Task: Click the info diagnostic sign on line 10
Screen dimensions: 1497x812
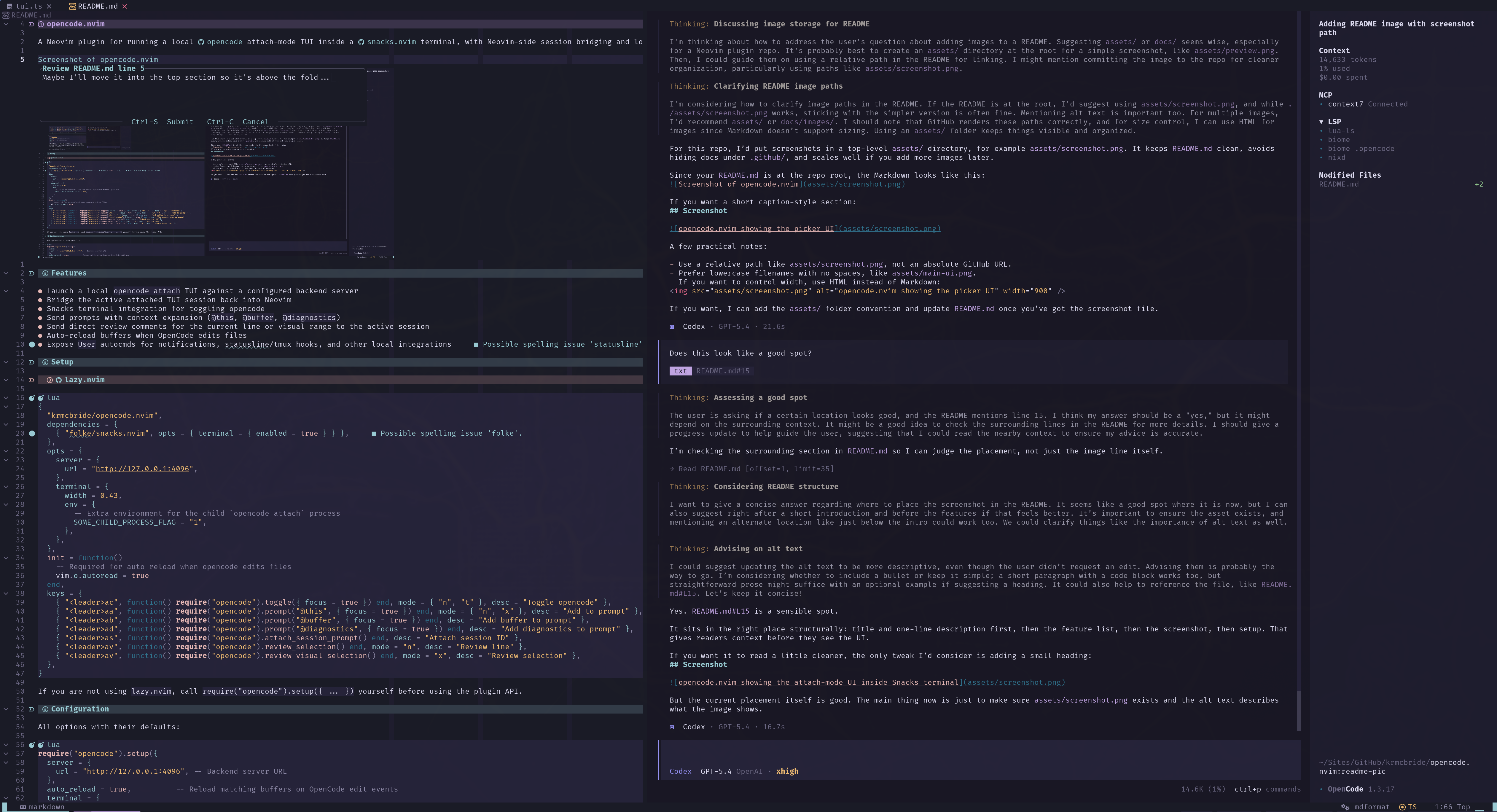Action: 32,344
